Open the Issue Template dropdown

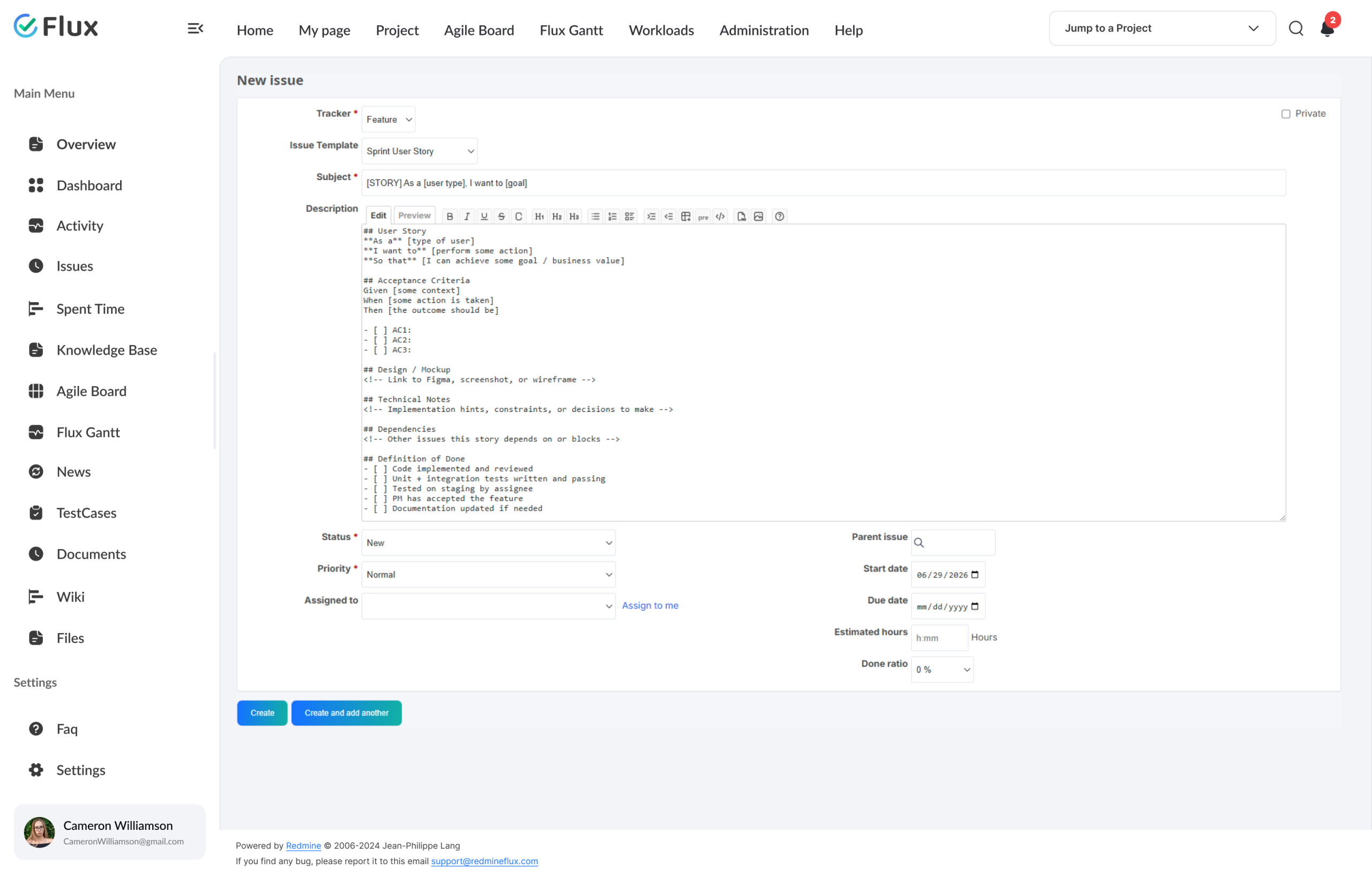419,151
